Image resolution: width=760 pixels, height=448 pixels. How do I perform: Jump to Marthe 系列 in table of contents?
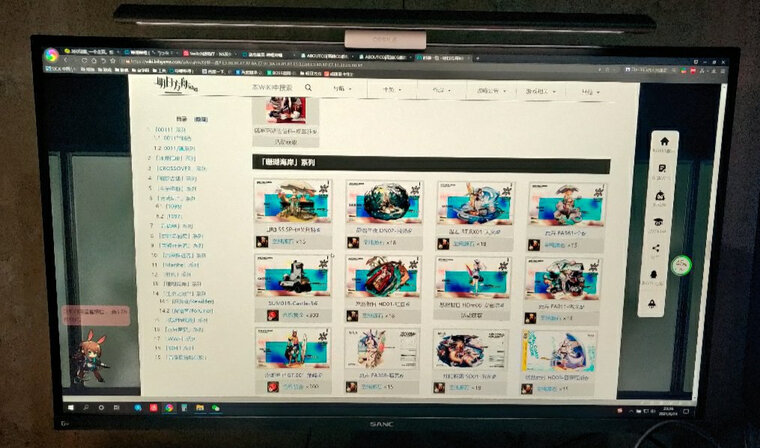[x=180, y=265]
